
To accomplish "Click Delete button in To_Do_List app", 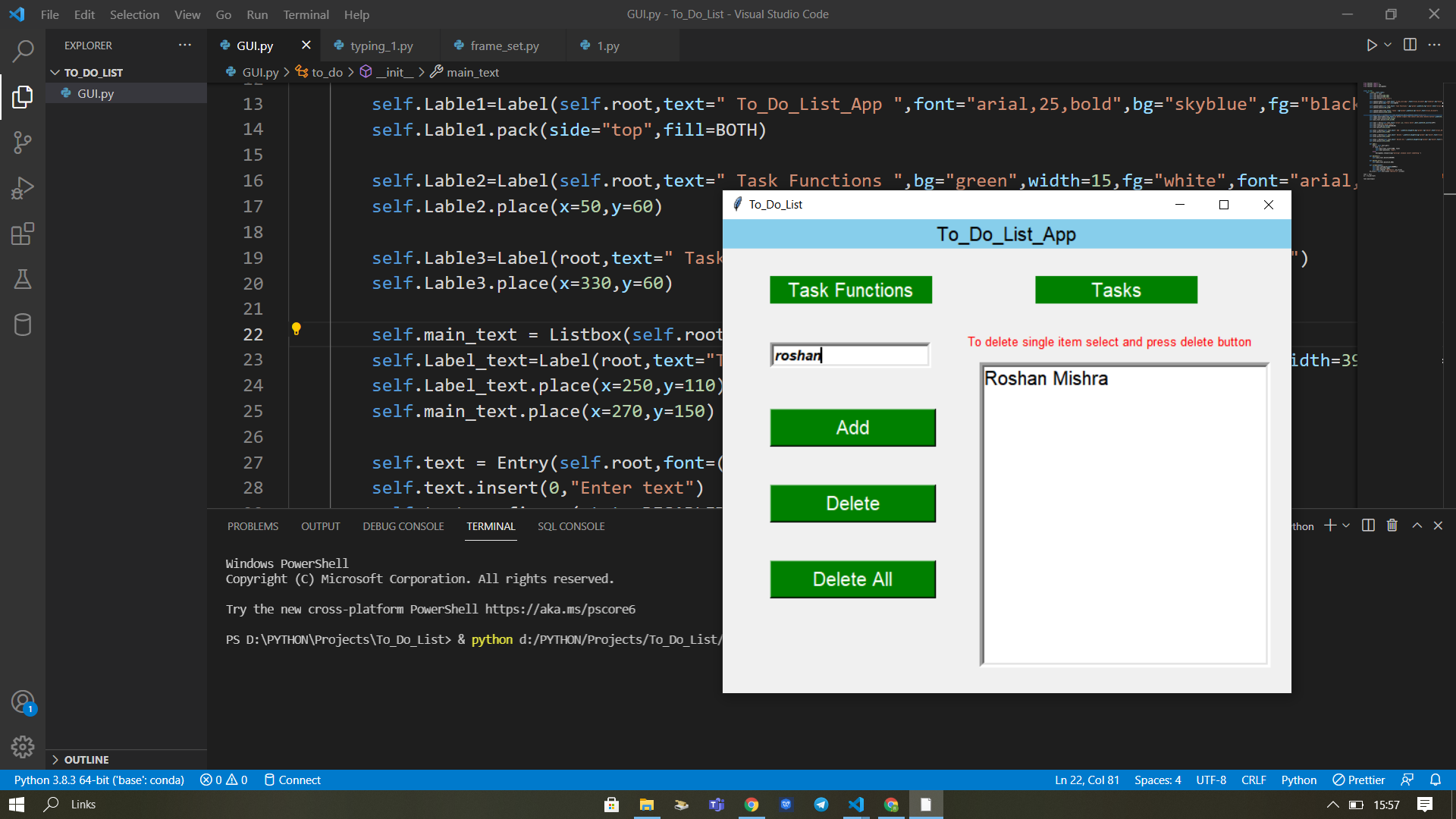I will (852, 504).
